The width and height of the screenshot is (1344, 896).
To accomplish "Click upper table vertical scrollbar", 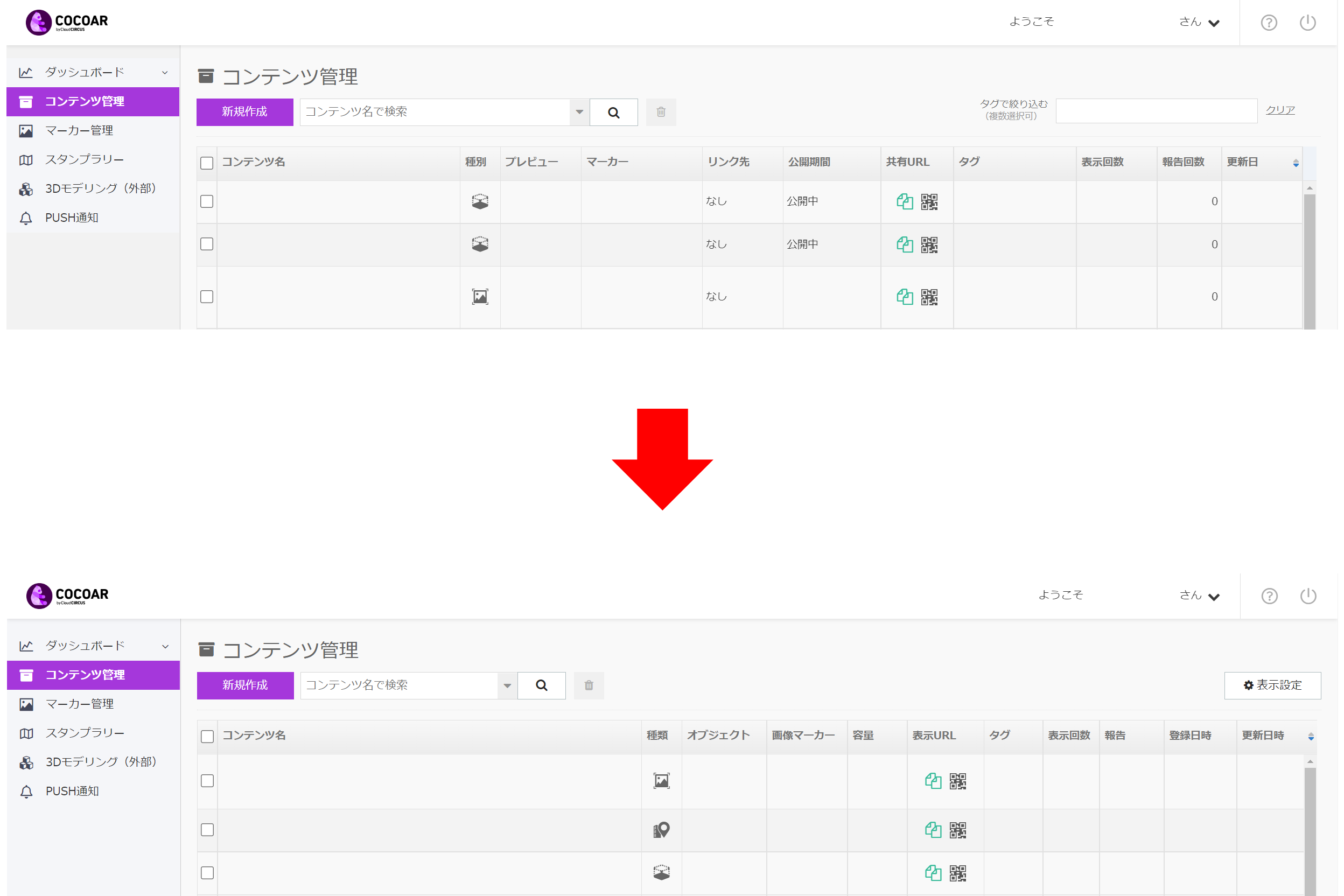I will point(1310,262).
